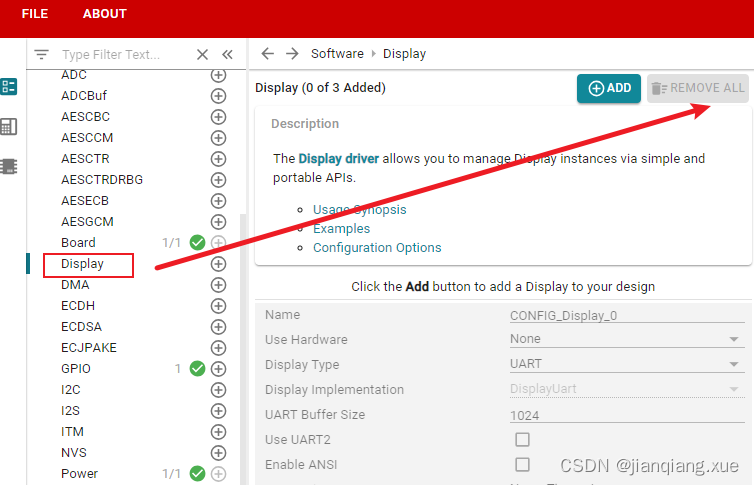Screen dimensions: 754x485
Task: Click Display in the breadcrumb
Action: click(404, 54)
